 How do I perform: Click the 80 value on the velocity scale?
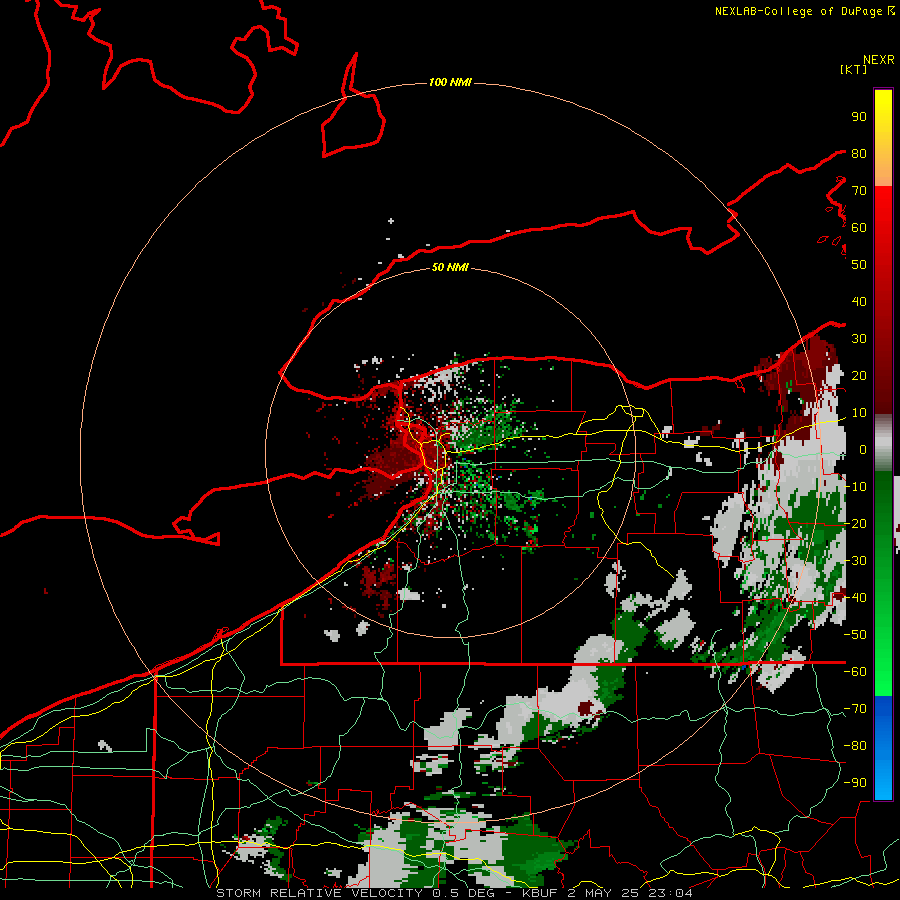[859, 154]
